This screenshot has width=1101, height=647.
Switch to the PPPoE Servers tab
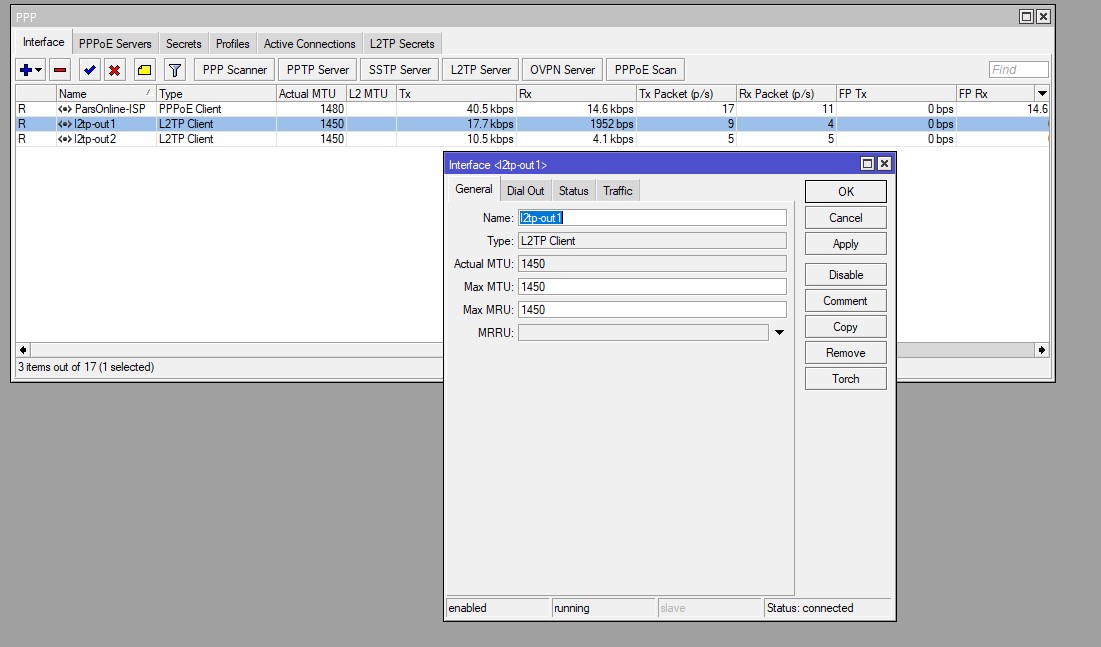(115, 44)
